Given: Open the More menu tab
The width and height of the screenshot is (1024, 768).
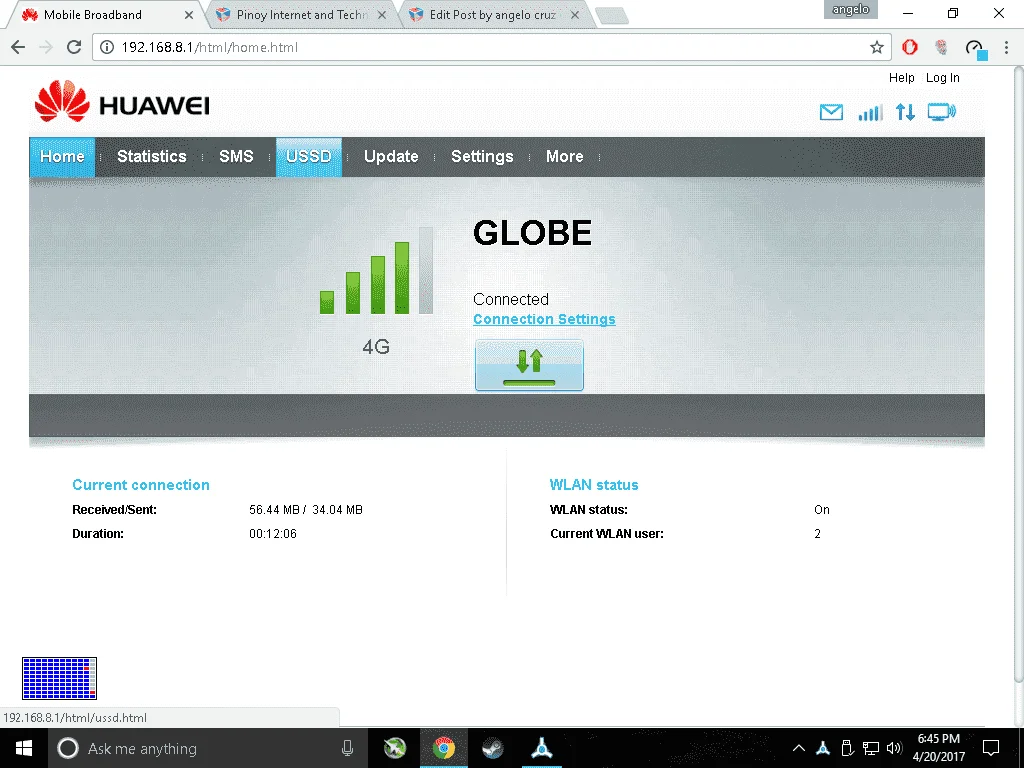Looking at the screenshot, I should click(564, 157).
